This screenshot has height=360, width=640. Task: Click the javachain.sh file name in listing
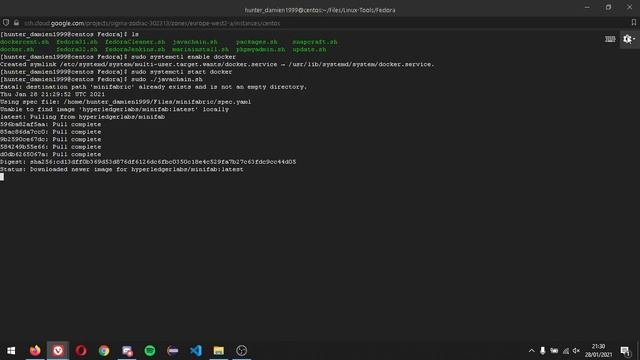tap(195, 42)
